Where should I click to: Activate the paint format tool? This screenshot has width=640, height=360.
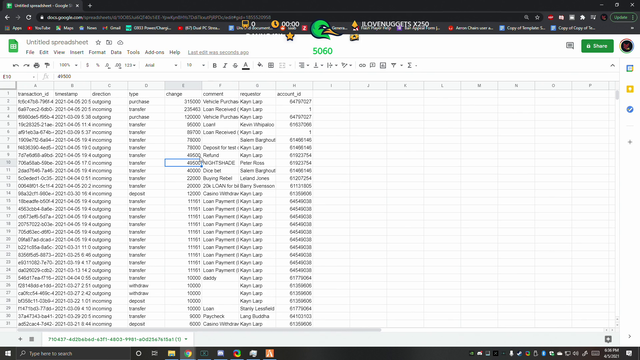point(47,65)
